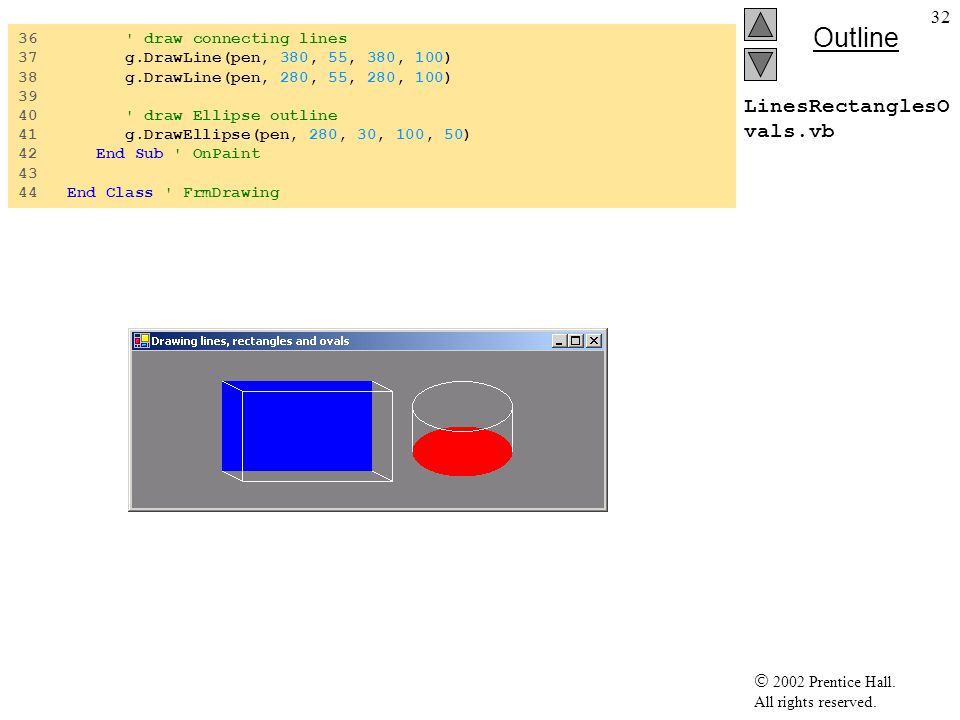Viewport: 960px width, 720px height.
Task: Click code line 38 DrawLine statement
Action: pyautogui.click(x=288, y=77)
